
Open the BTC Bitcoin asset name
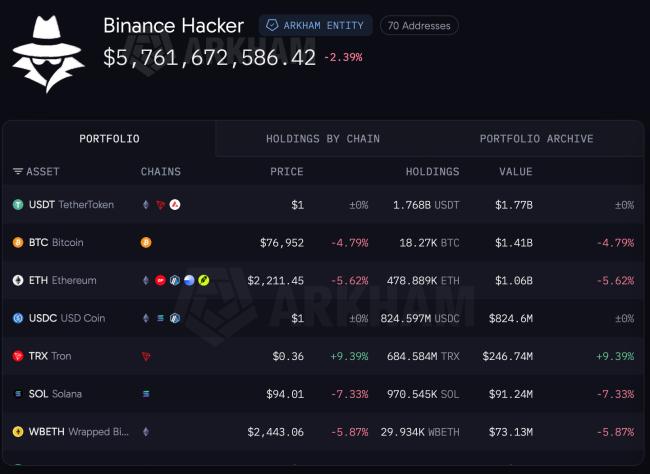56,242
